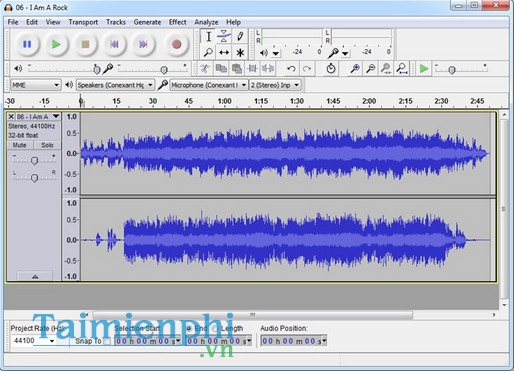The width and height of the screenshot is (514, 371).
Task: Open the output meter dropdown arrow
Action: click(276, 53)
